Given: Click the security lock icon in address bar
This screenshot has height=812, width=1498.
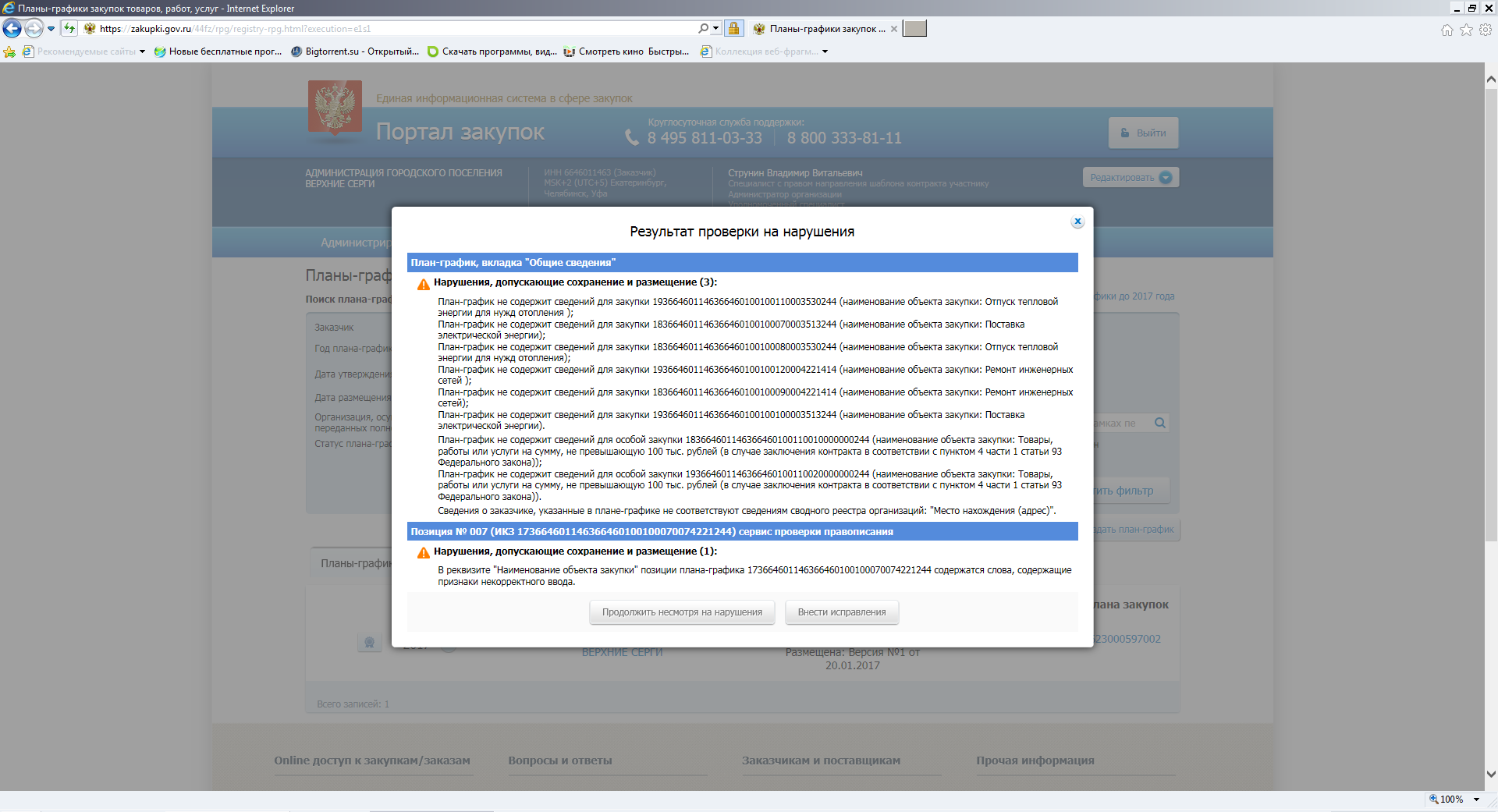Looking at the screenshot, I should coord(733,29).
